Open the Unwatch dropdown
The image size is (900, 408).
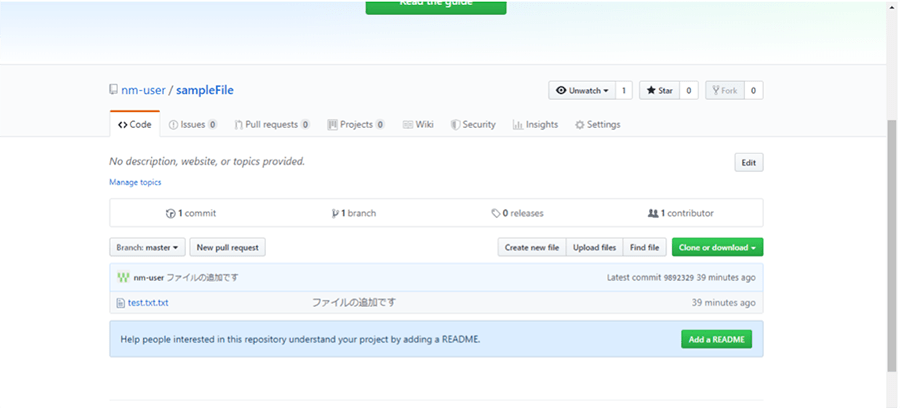pyautogui.click(x=582, y=91)
